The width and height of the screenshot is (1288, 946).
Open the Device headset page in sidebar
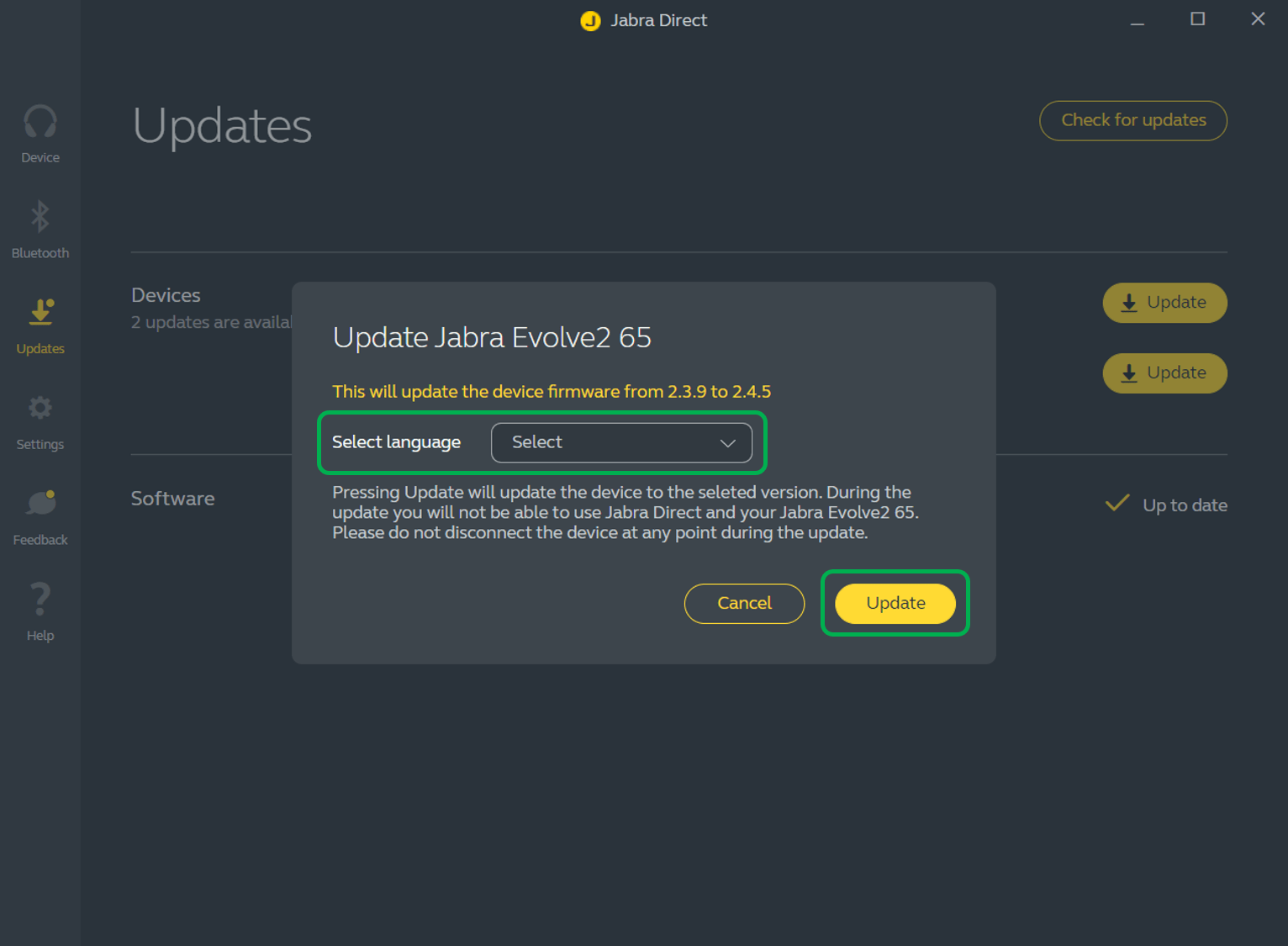(40, 123)
